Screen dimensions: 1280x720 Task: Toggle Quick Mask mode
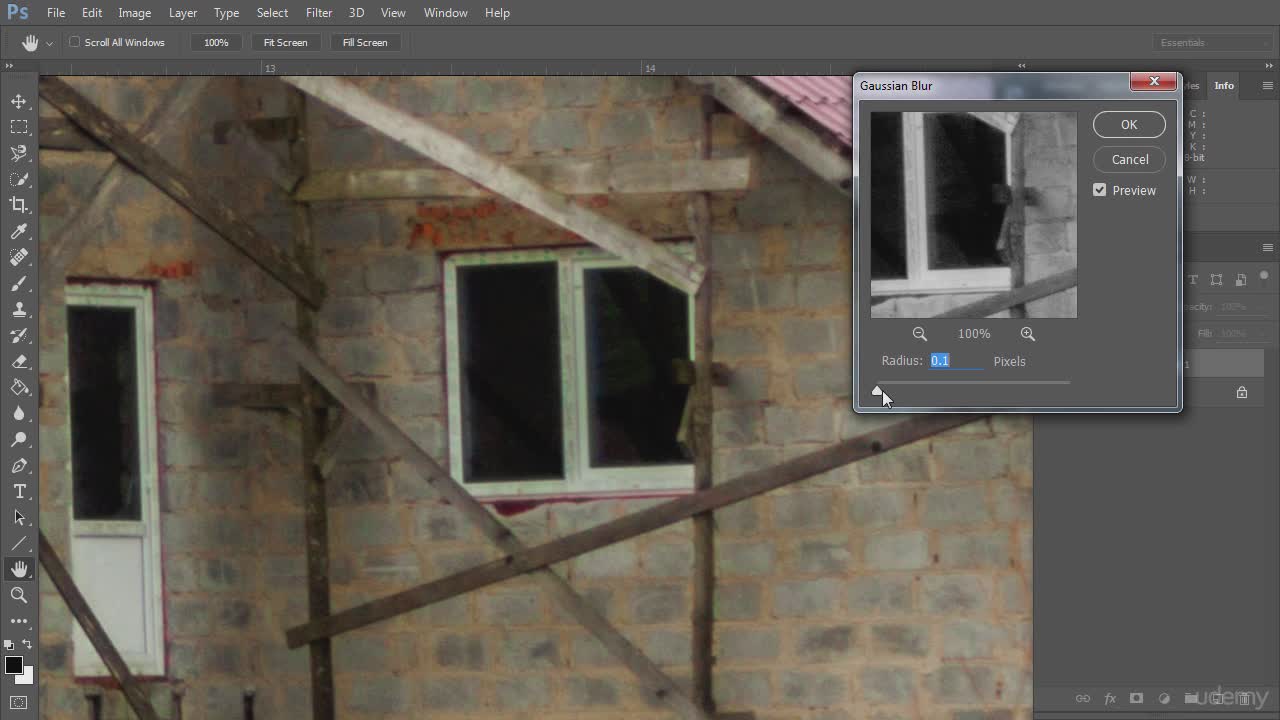point(19,702)
